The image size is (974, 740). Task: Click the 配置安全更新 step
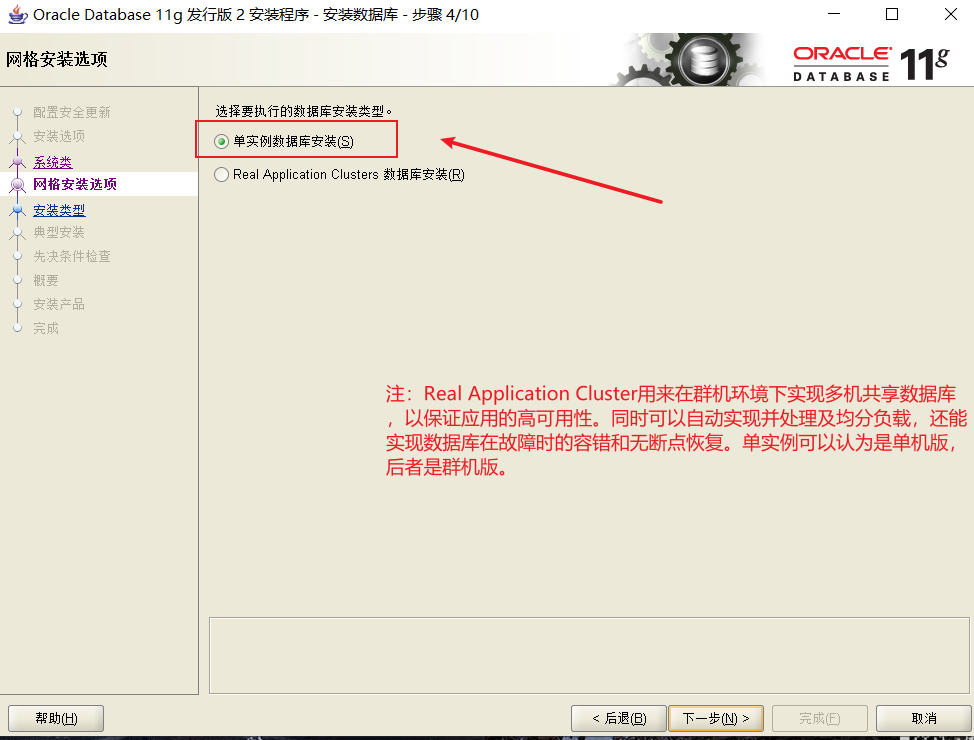click(x=71, y=112)
